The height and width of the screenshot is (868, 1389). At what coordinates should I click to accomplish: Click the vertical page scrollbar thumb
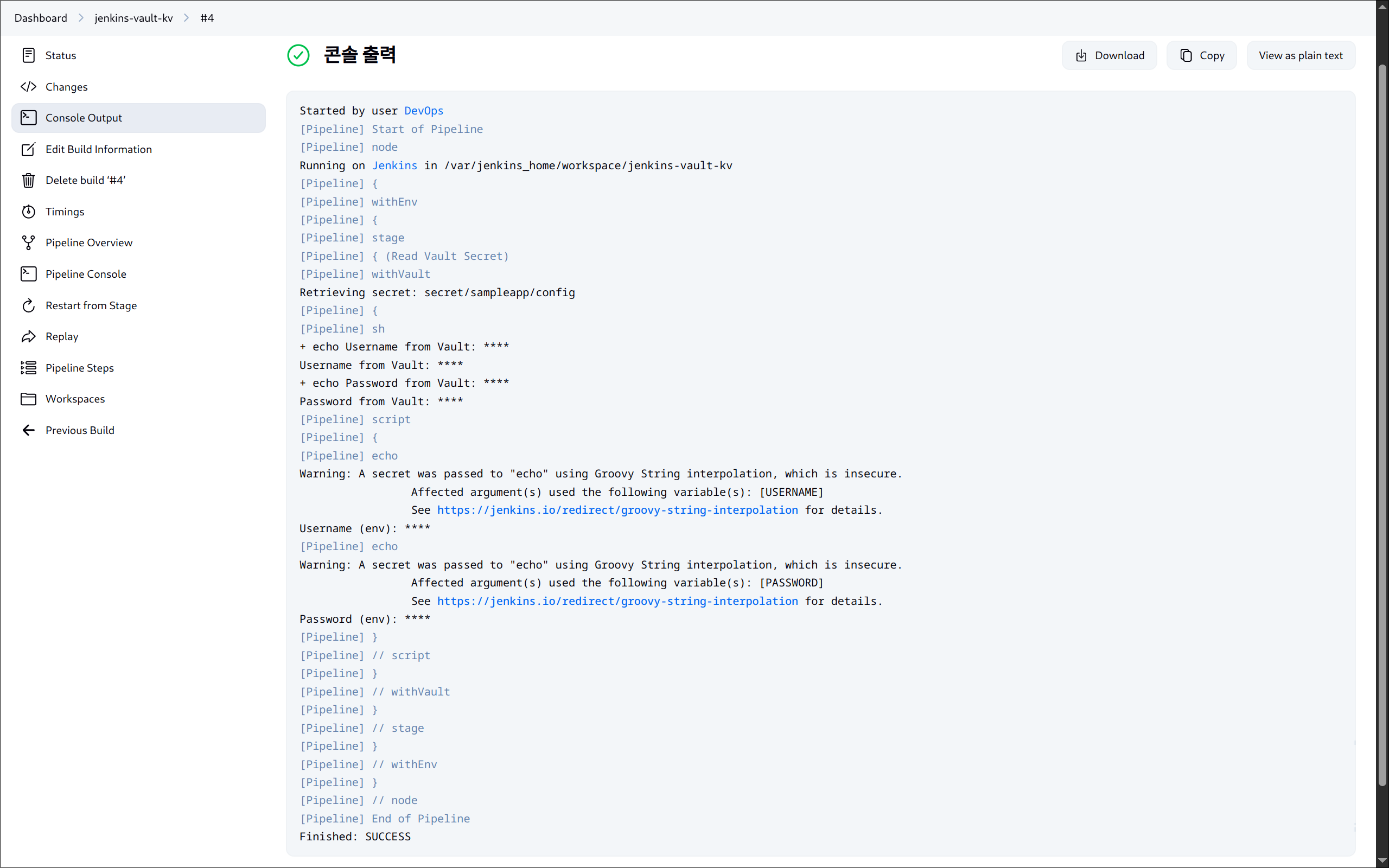pyautogui.click(x=1382, y=425)
